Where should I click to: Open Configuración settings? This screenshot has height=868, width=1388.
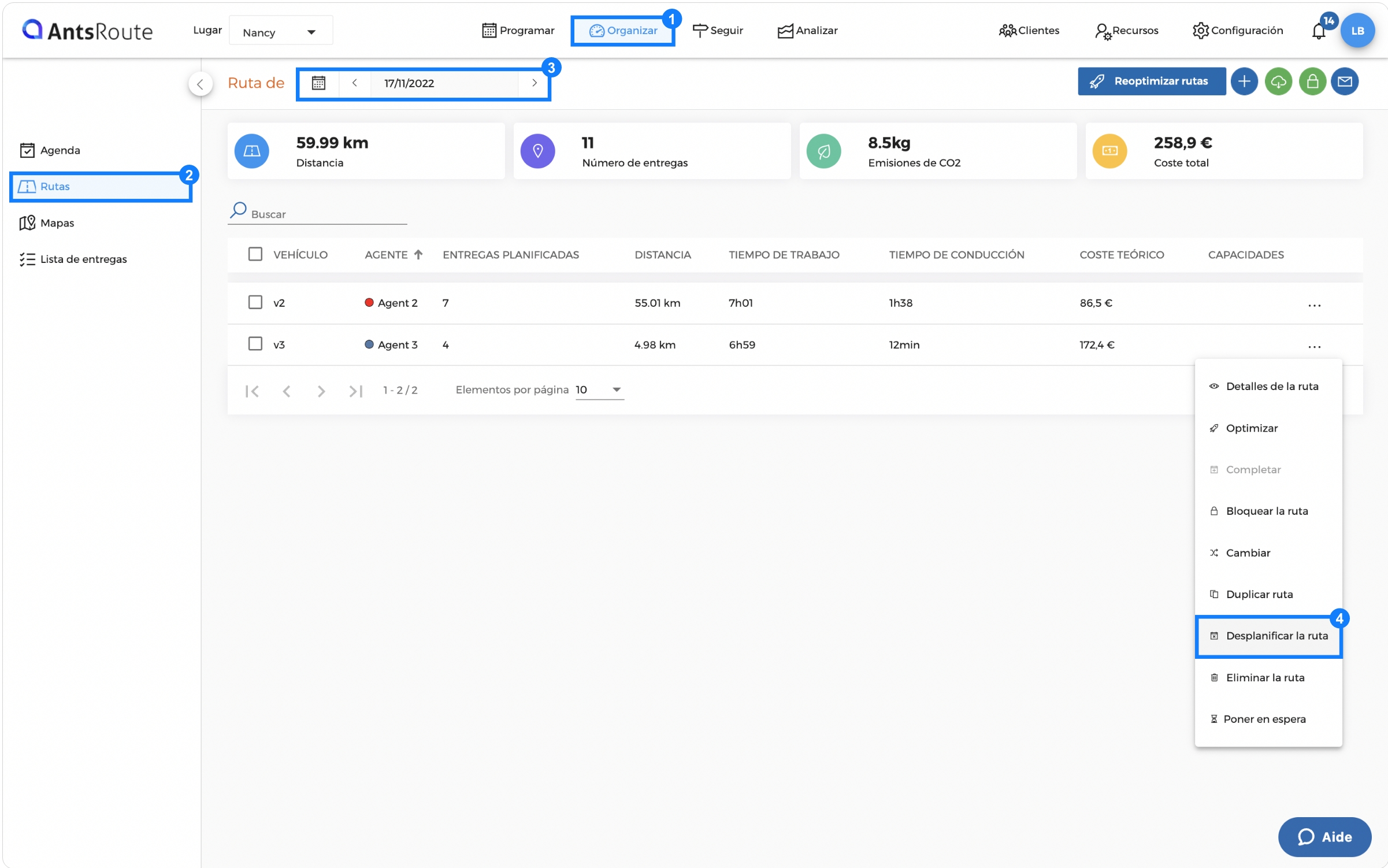point(1237,31)
